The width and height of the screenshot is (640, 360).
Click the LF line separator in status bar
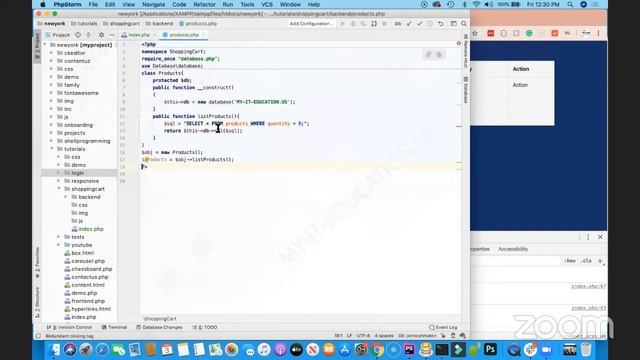click(x=349, y=336)
